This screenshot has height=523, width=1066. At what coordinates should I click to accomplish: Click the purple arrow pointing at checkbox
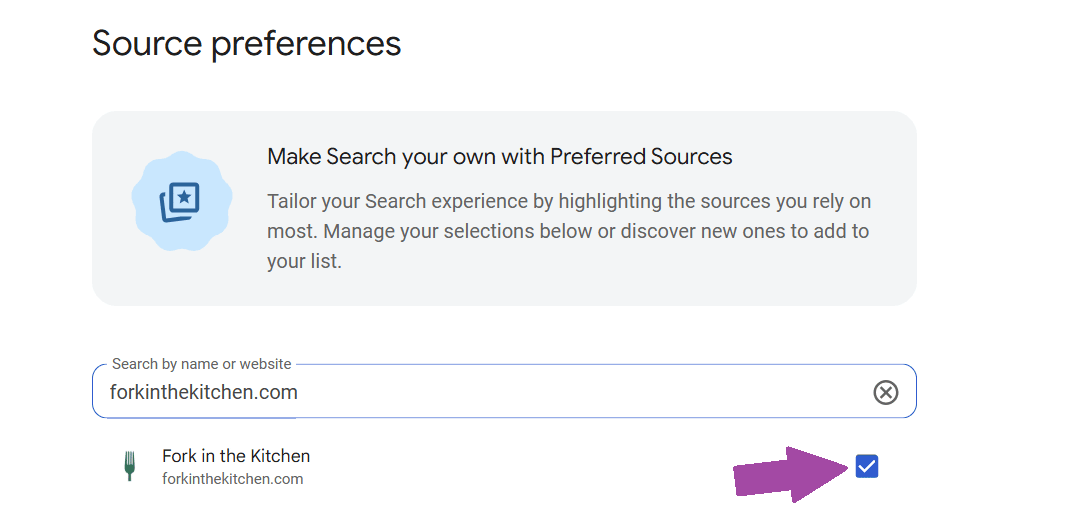[x=791, y=474]
